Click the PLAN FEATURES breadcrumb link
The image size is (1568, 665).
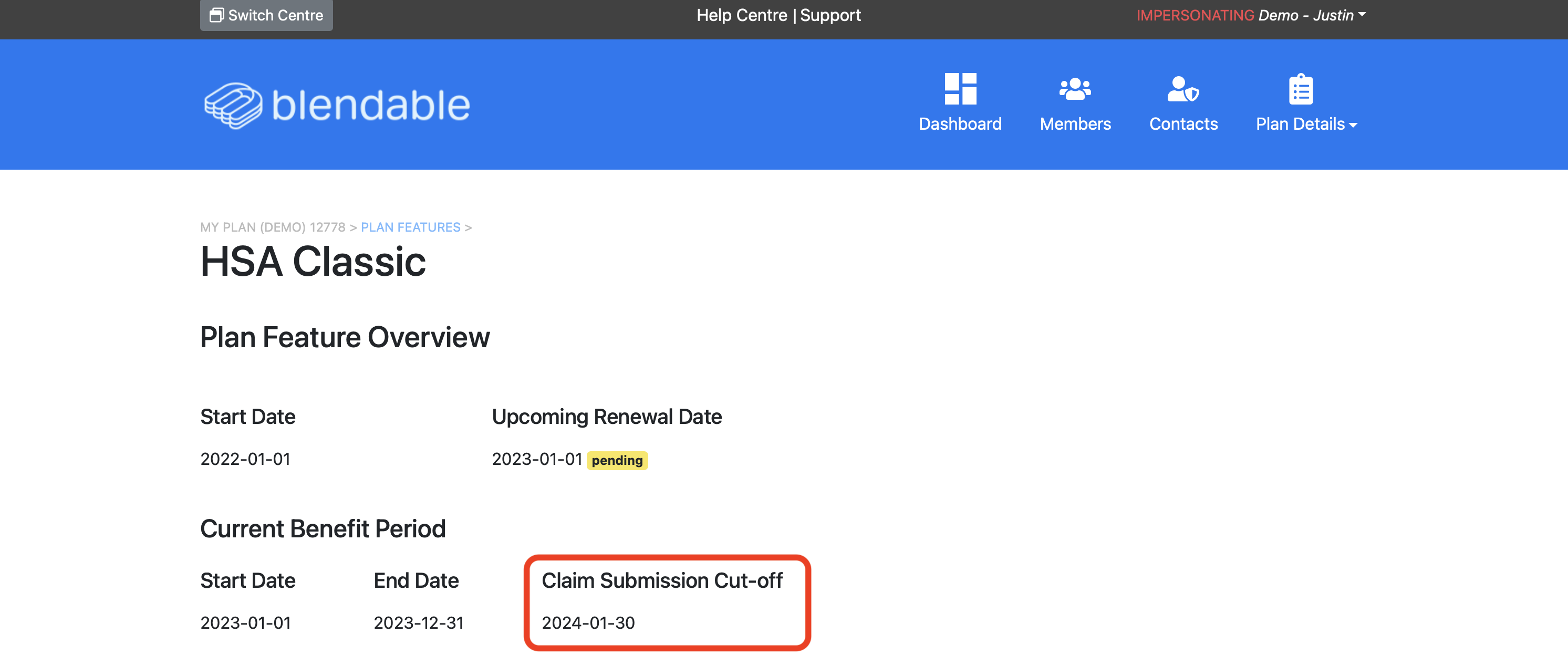[410, 227]
